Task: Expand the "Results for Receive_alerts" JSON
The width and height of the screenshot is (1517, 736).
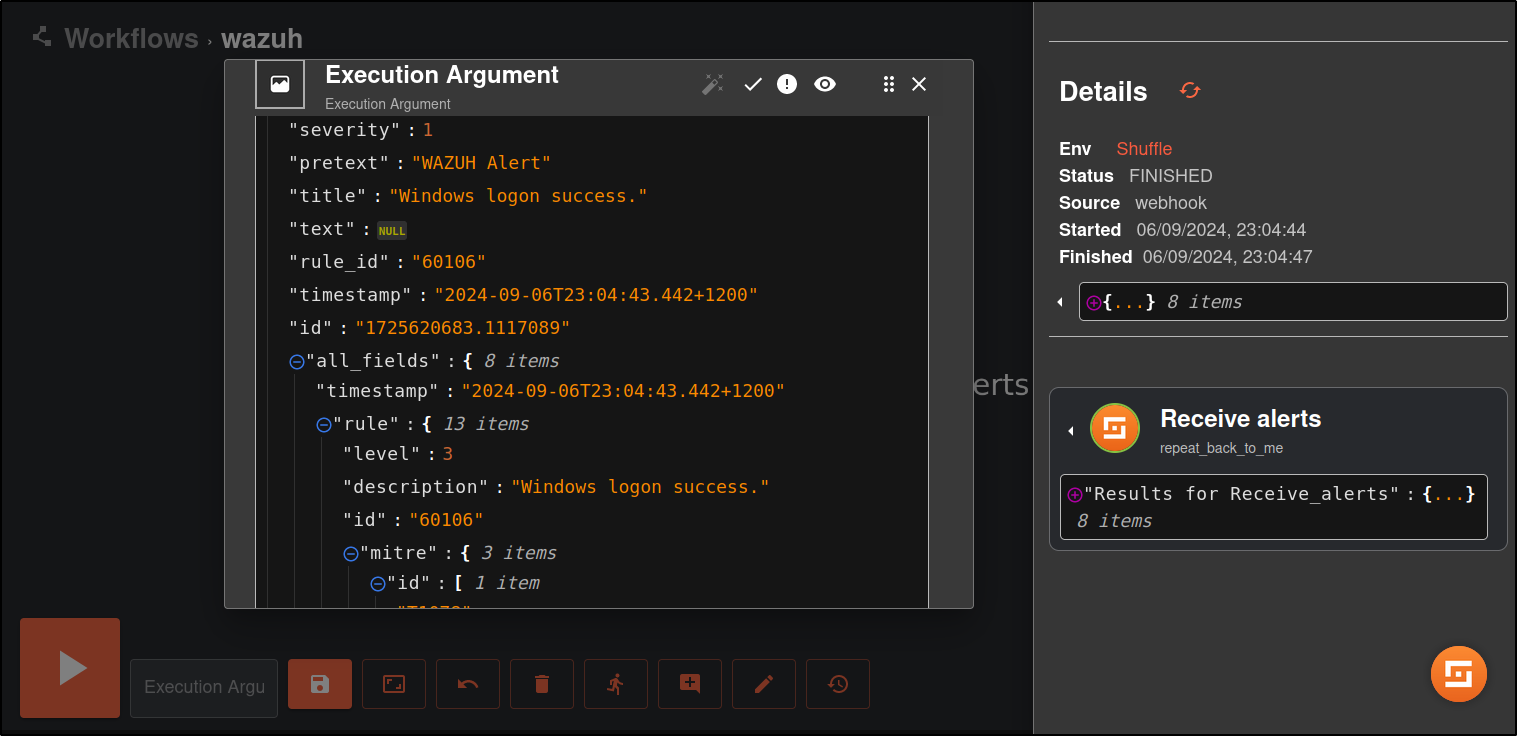Action: coord(1075,494)
